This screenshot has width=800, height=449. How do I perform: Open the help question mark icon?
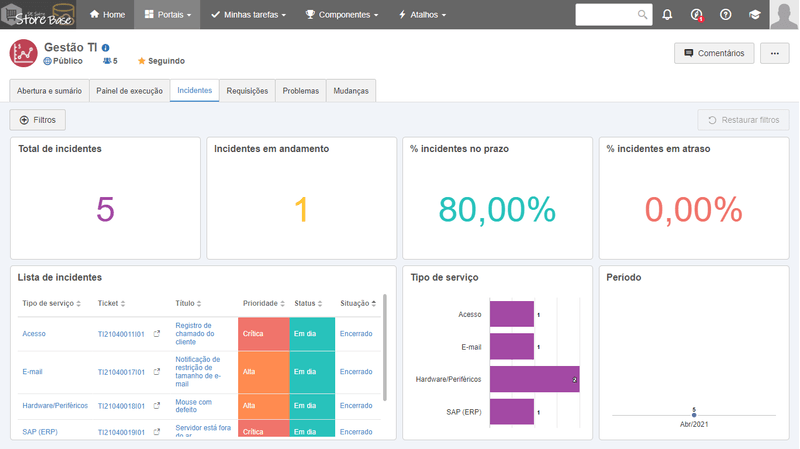pos(726,15)
